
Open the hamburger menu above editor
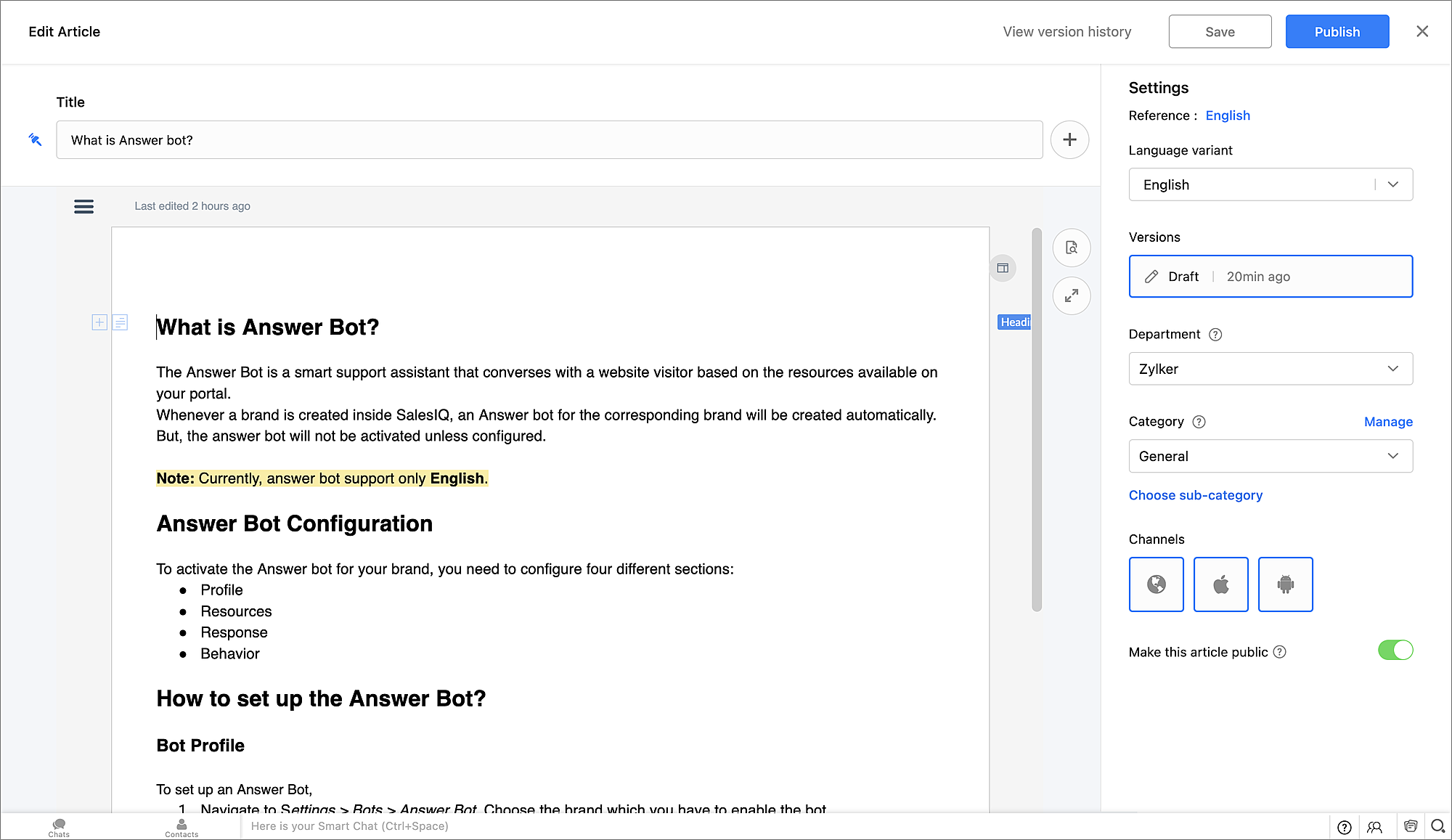point(83,206)
